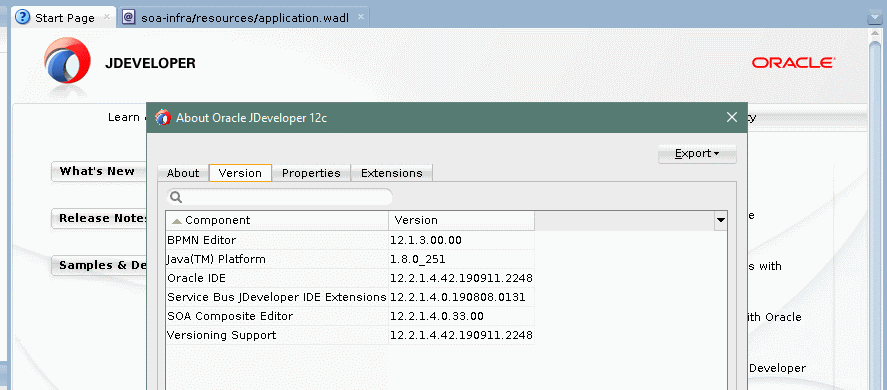Viewport: 887px width, 390px height.
Task: Click the application.wadl file icon
Action: click(x=129, y=17)
